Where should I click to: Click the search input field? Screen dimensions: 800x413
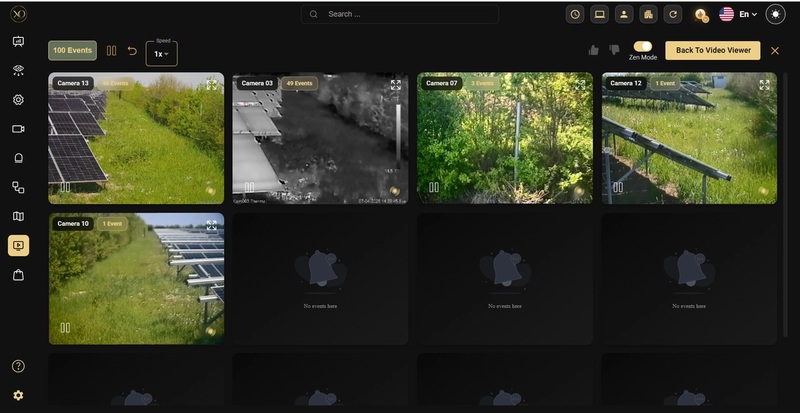399,14
